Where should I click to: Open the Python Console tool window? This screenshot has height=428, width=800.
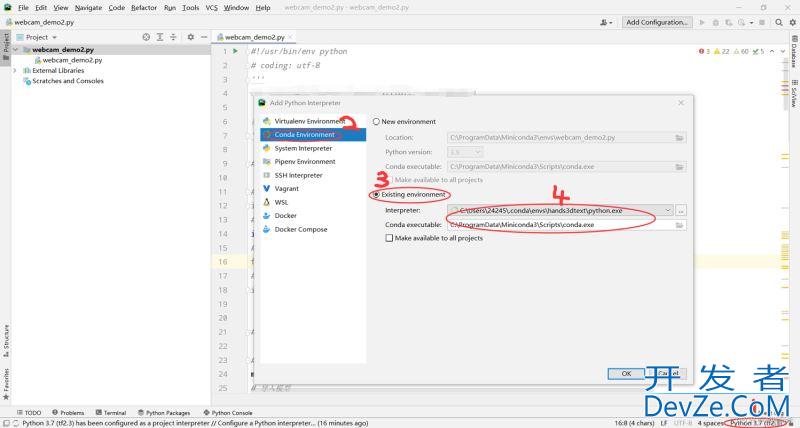[x=228, y=413]
